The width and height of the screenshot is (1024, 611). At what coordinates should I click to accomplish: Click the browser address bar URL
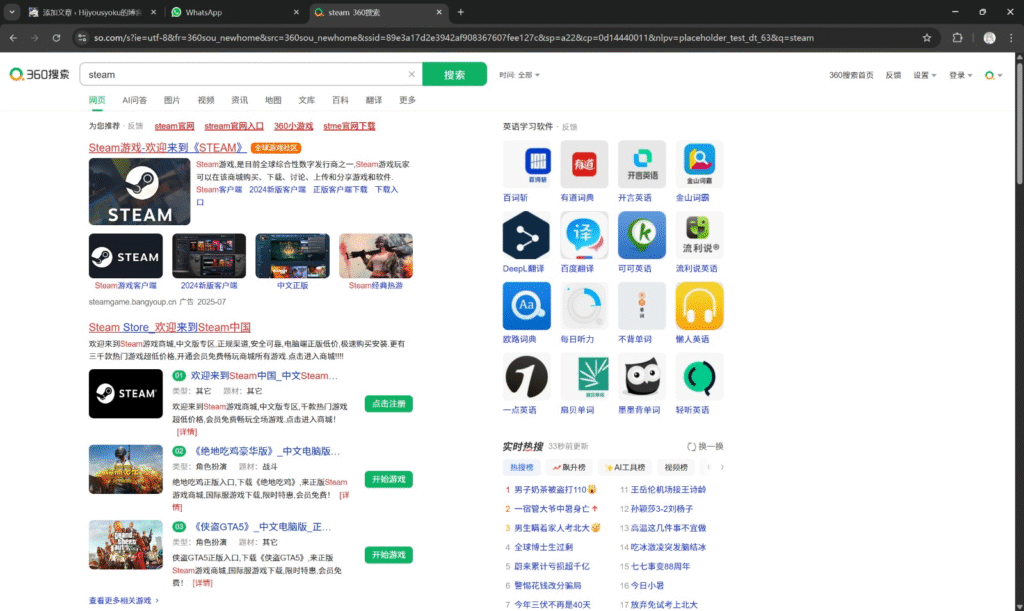[453, 38]
